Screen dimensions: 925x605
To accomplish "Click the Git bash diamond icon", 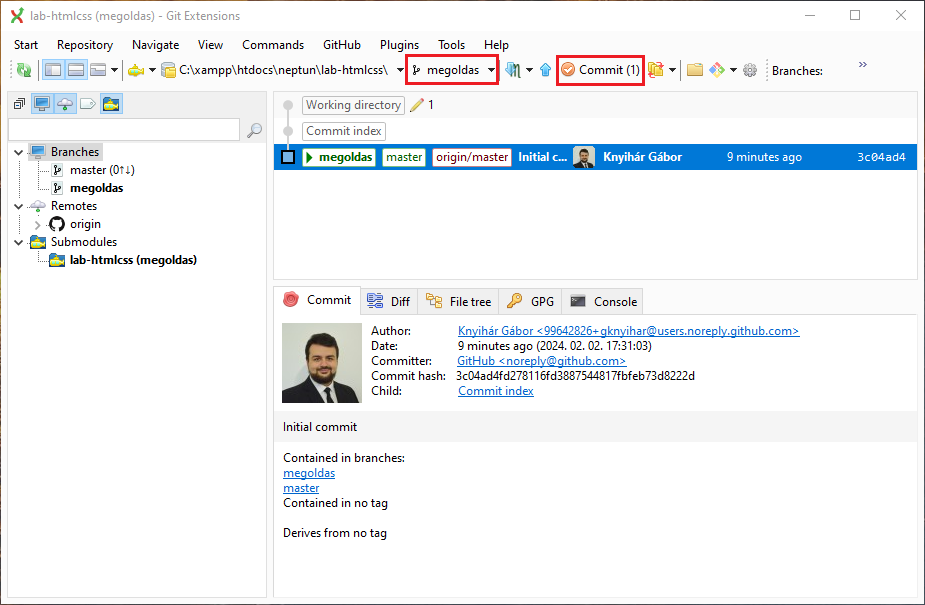I will pyautogui.click(x=717, y=70).
